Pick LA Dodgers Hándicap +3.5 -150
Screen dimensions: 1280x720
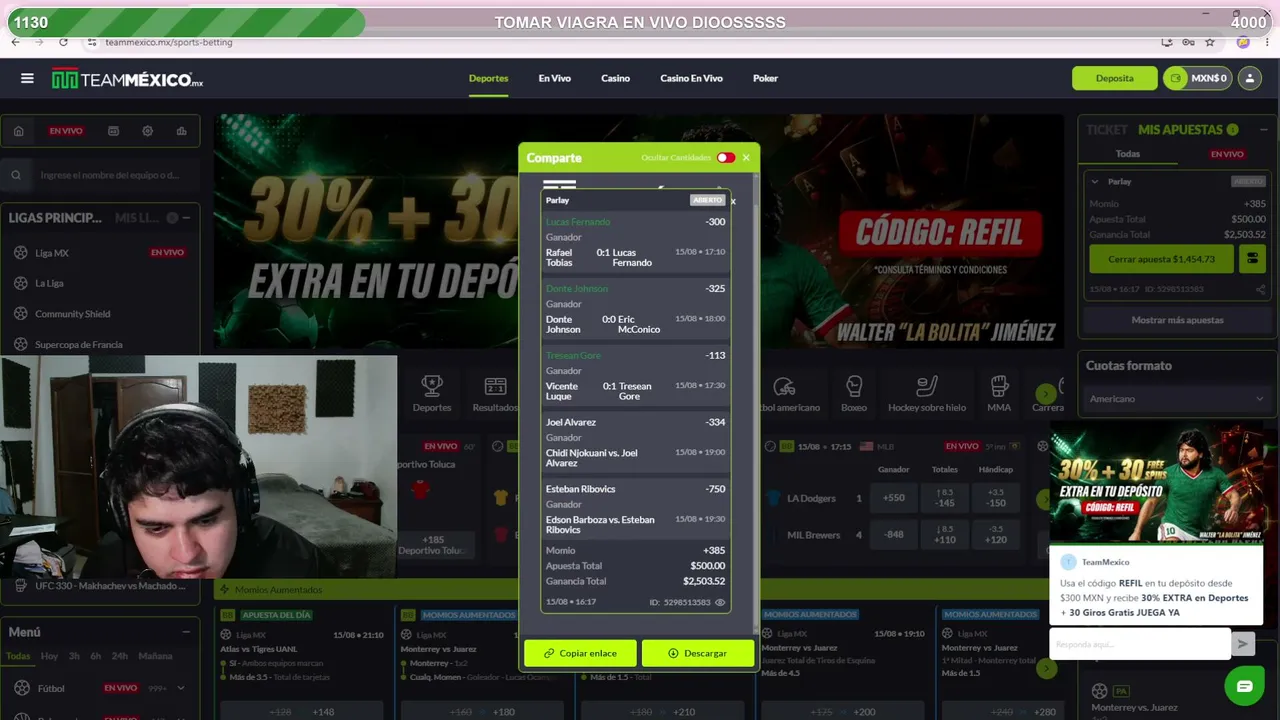pos(996,498)
